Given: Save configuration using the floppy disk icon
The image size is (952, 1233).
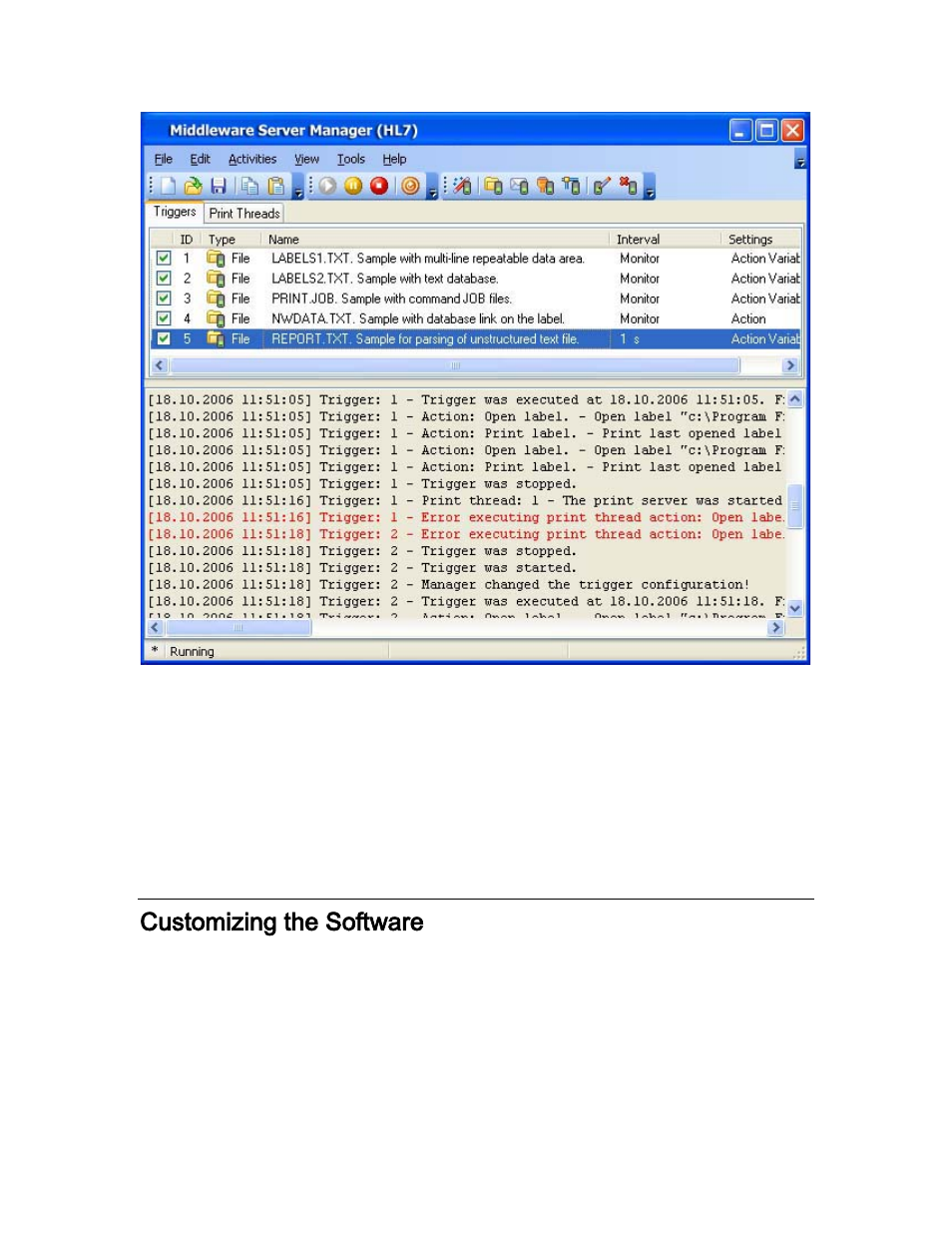Looking at the screenshot, I should pos(219,186).
